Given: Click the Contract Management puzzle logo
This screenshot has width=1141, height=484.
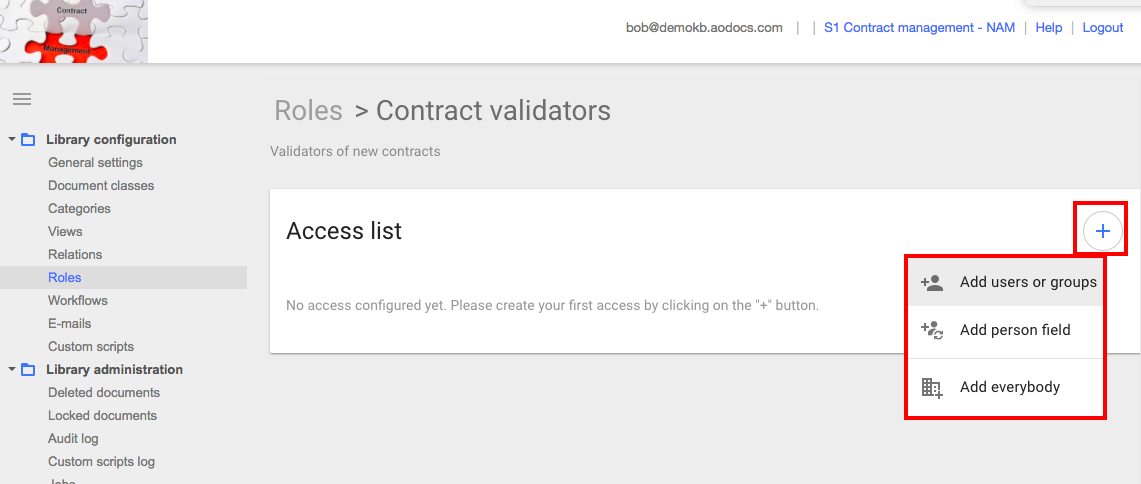Looking at the screenshot, I should point(73,31).
